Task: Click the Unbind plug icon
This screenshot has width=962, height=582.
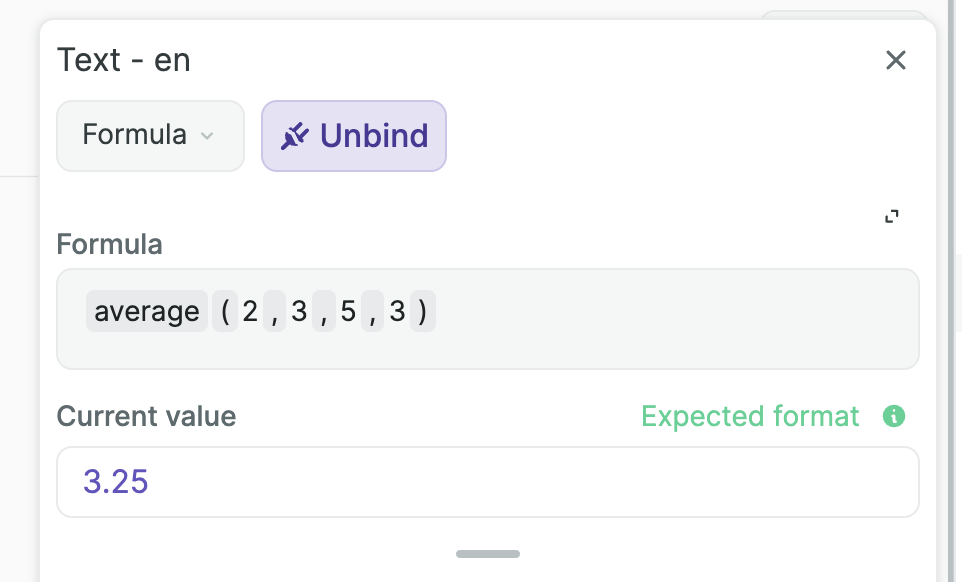Action: (x=295, y=135)
